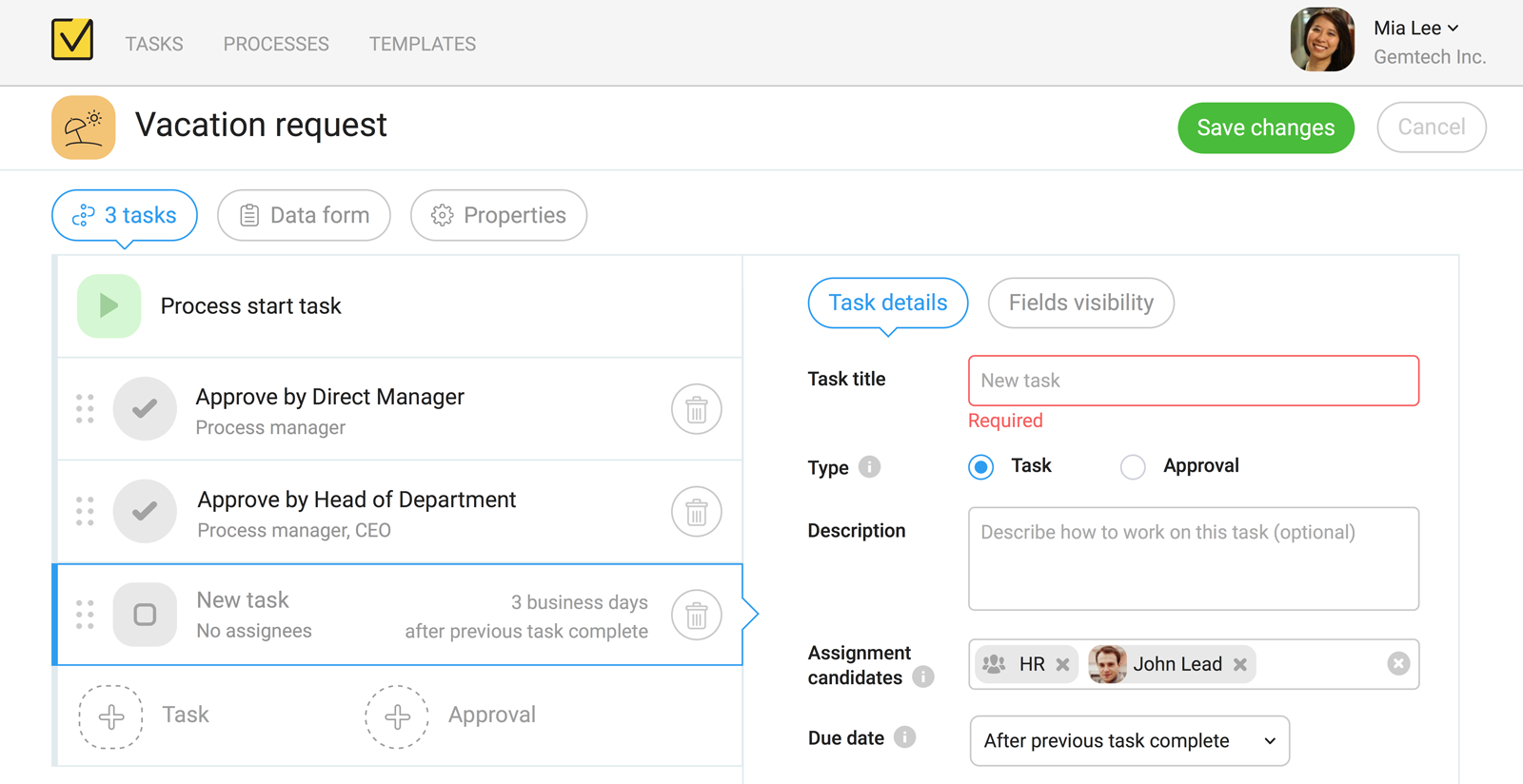Click info icon next to Type
Screen dimensions: 1523x784
click(869, 467)
